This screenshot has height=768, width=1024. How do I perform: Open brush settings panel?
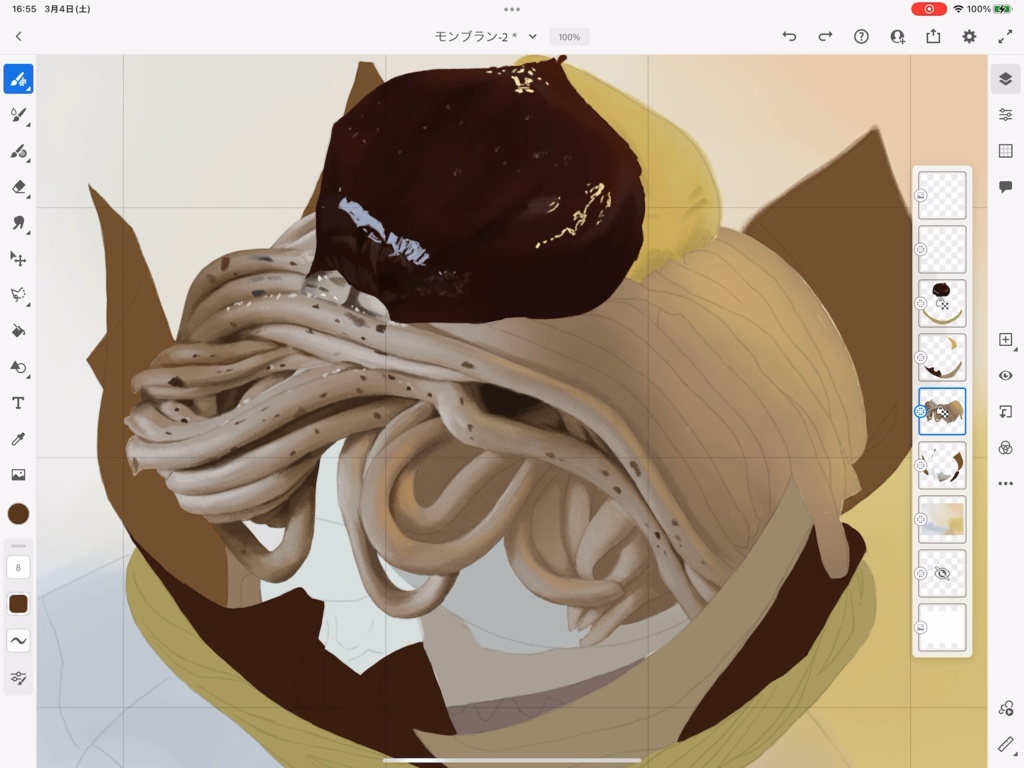(x=18, y=678)
